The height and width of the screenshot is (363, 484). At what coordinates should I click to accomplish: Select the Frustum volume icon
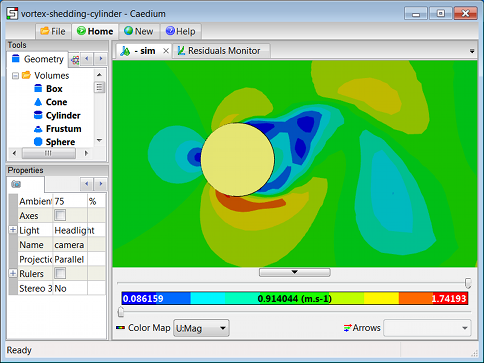(x=38, y=129)
